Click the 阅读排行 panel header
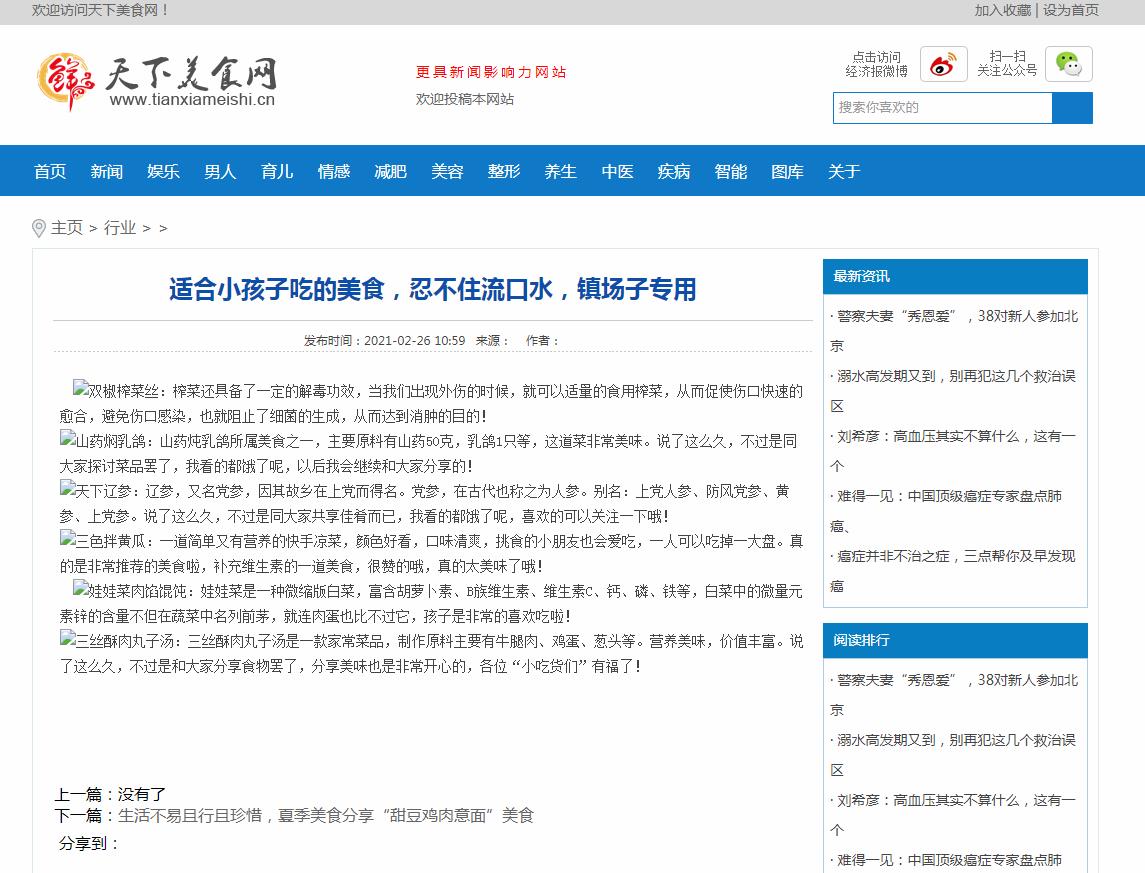 click(955, 640)
